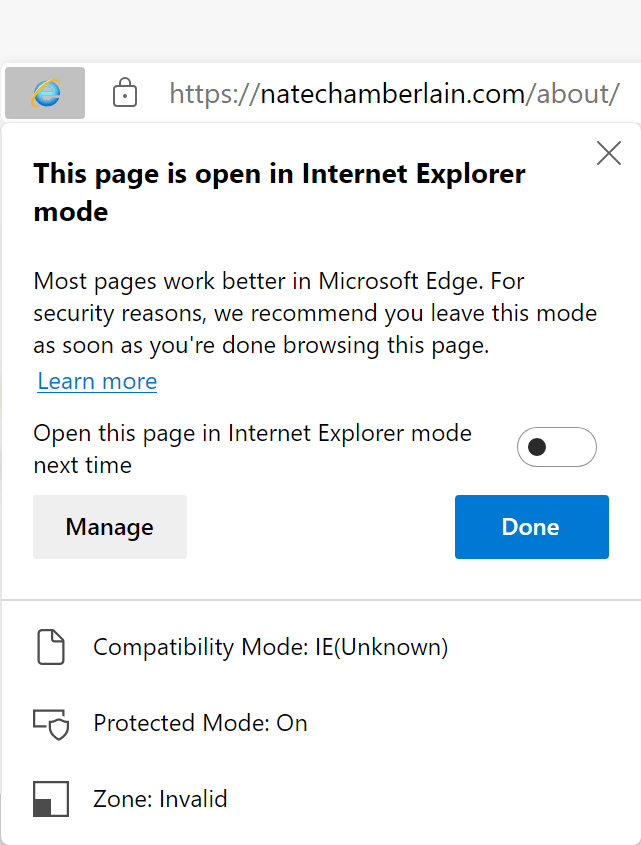Dismiss the IE mode dialog with the X

[608, 153]
